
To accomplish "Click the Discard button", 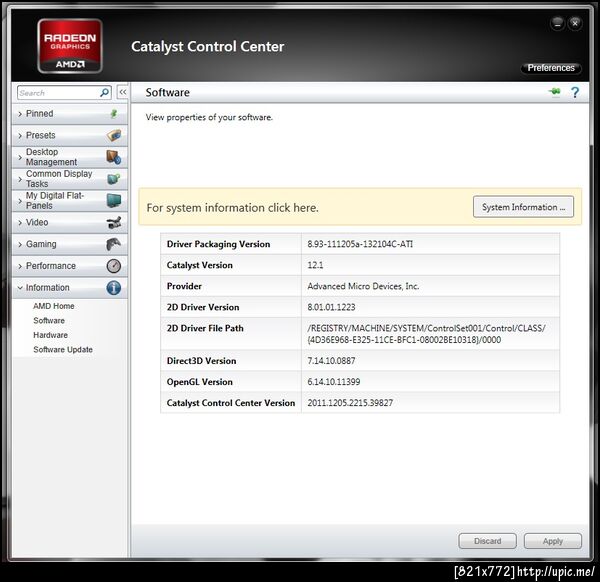I will pos(488,541).
